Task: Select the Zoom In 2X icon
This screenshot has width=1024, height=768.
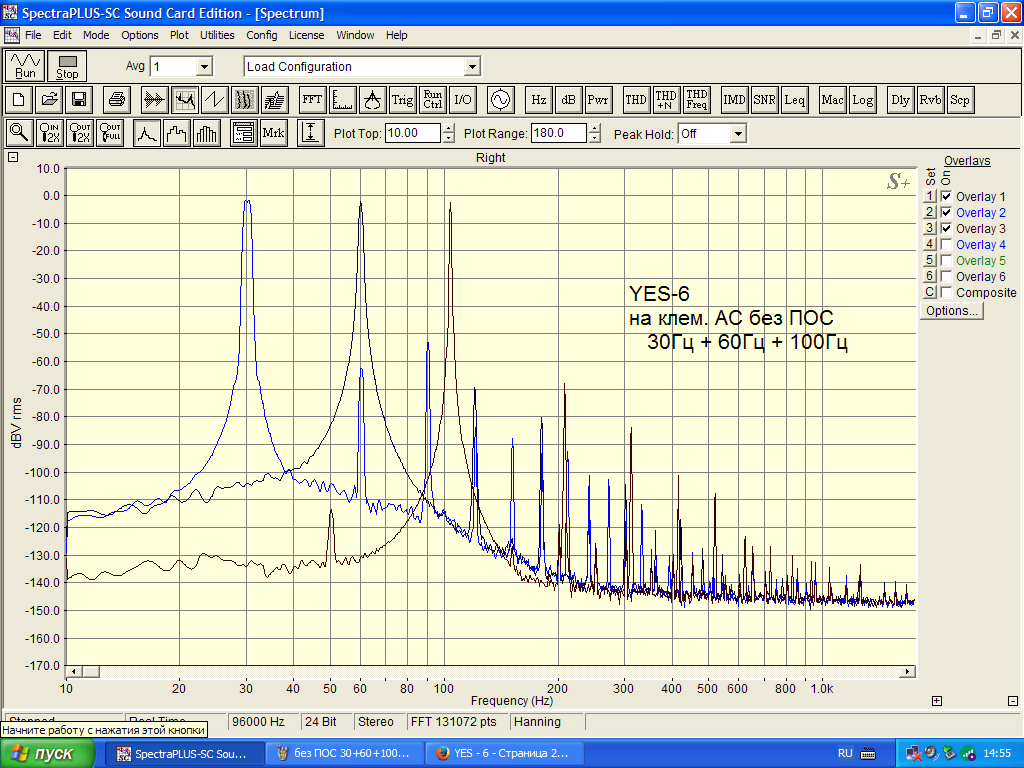Action: coord(50,133)
